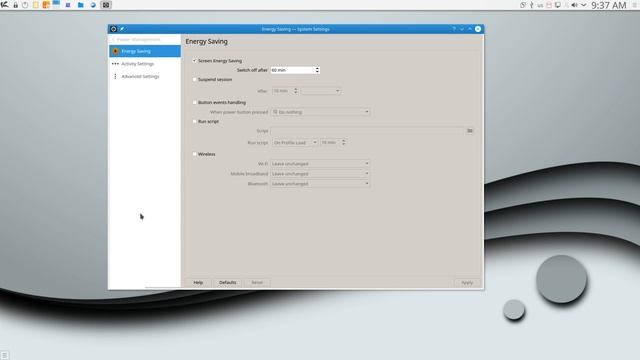Click the System Settings window menu icon
This screenshot has width=640, height=360.
click(113, 29)
